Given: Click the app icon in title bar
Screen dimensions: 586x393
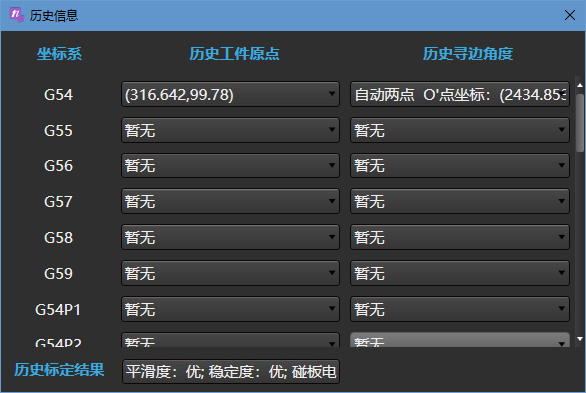Looking at the screenshot, I should coord(16,15).
